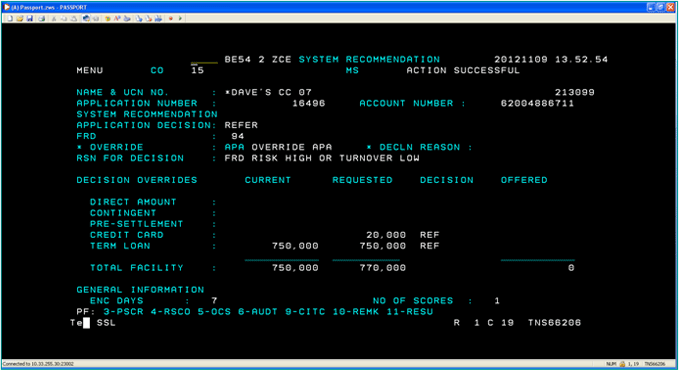
Task: Click the CO field value 15
Action: coord(197,70)
